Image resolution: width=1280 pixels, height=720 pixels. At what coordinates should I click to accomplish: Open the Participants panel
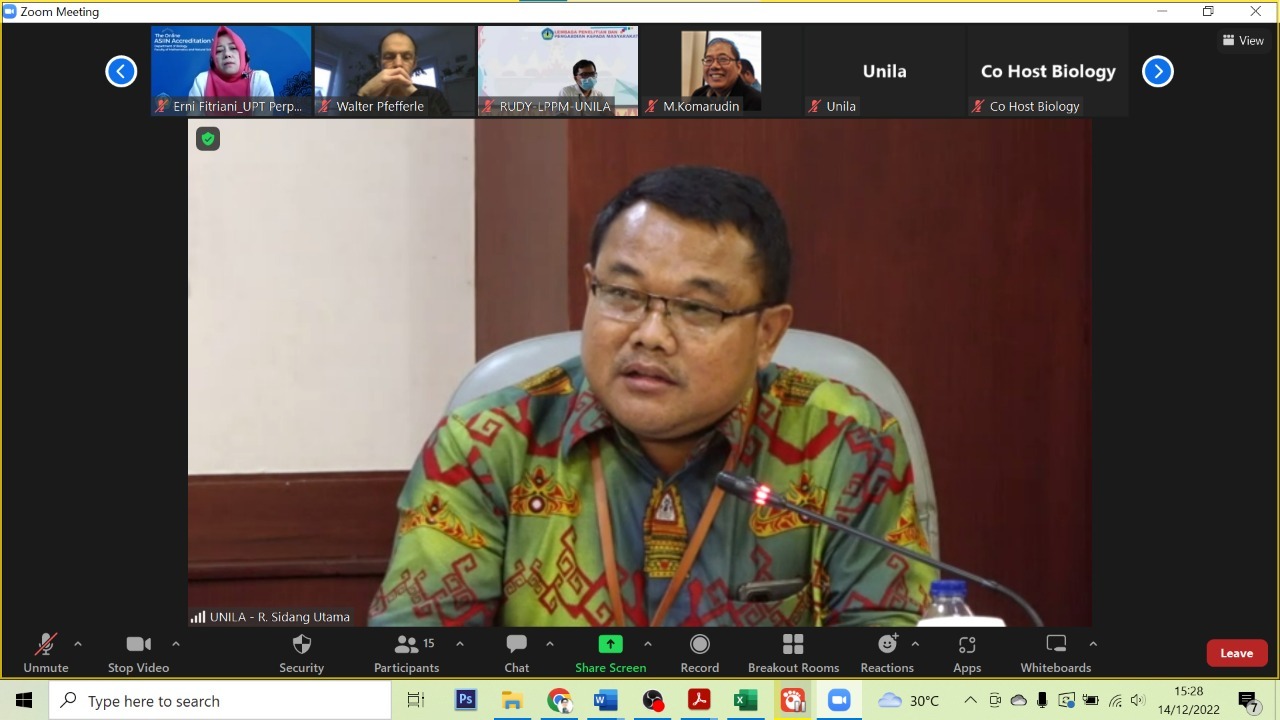pos(406,654)
